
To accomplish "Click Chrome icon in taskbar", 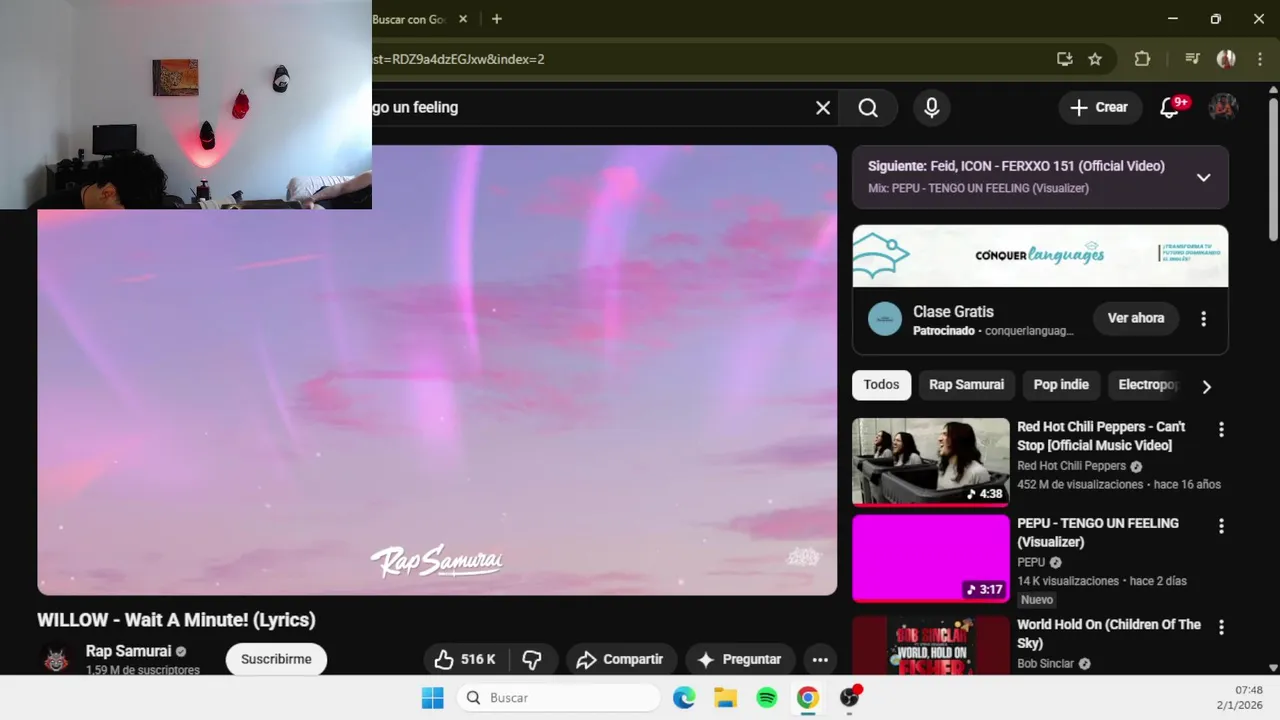I will [x=808, y=698].
